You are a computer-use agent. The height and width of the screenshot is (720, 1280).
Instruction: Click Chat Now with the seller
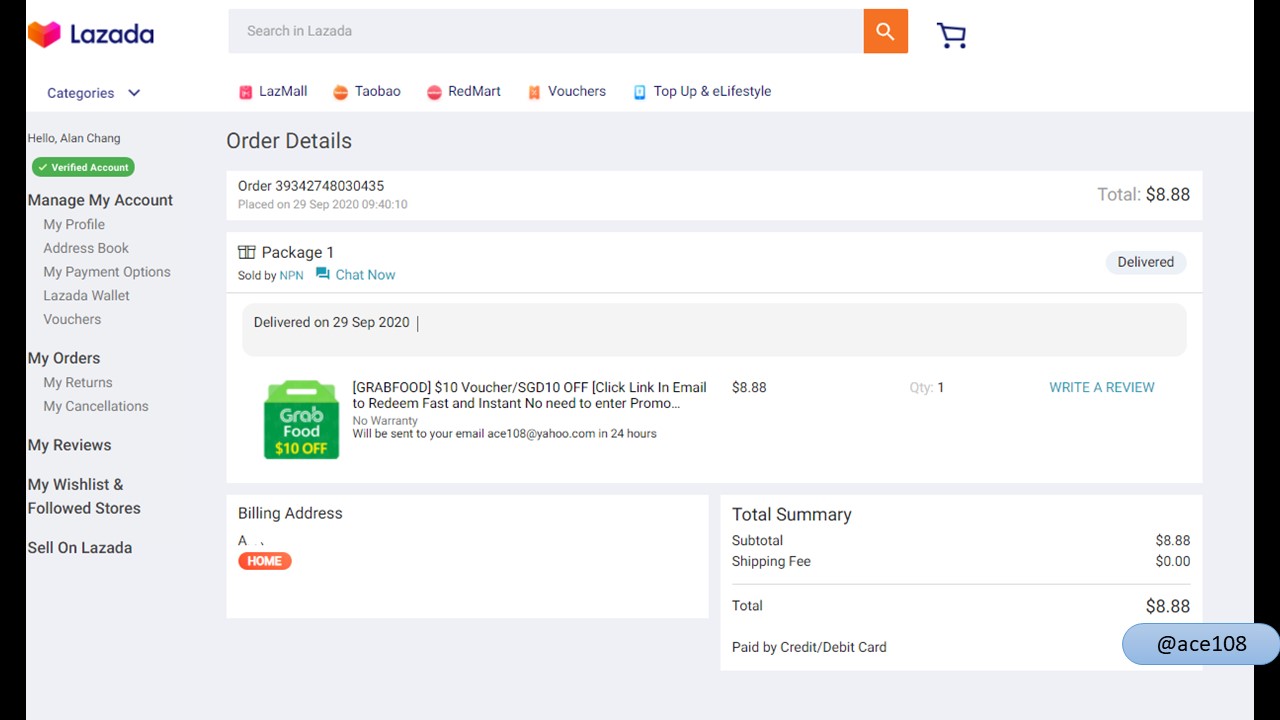point(365,275)
